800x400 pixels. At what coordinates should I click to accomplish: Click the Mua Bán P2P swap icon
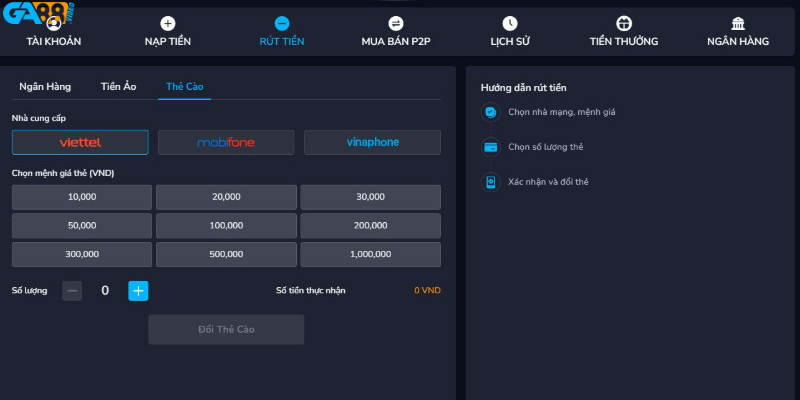tap(396, 23)
